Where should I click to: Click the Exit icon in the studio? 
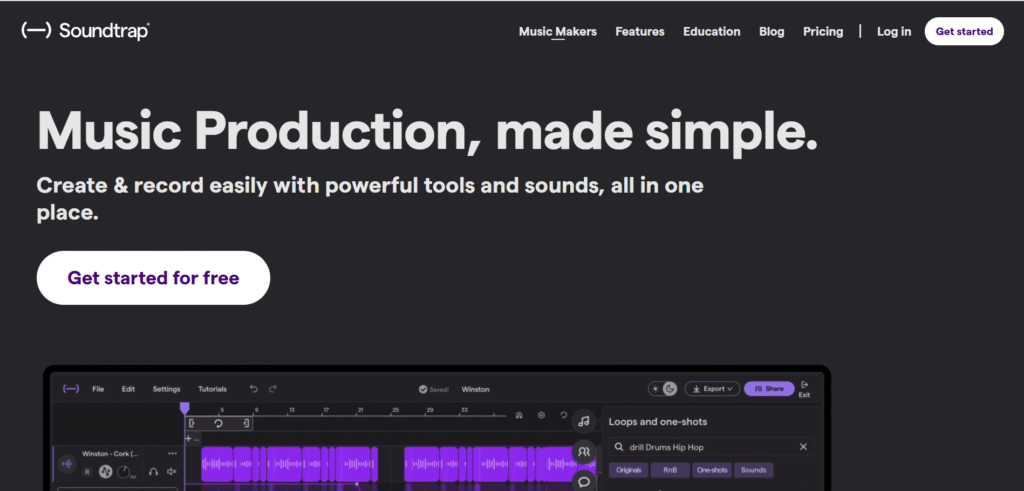pyautogui.click(x=804, y=389)
